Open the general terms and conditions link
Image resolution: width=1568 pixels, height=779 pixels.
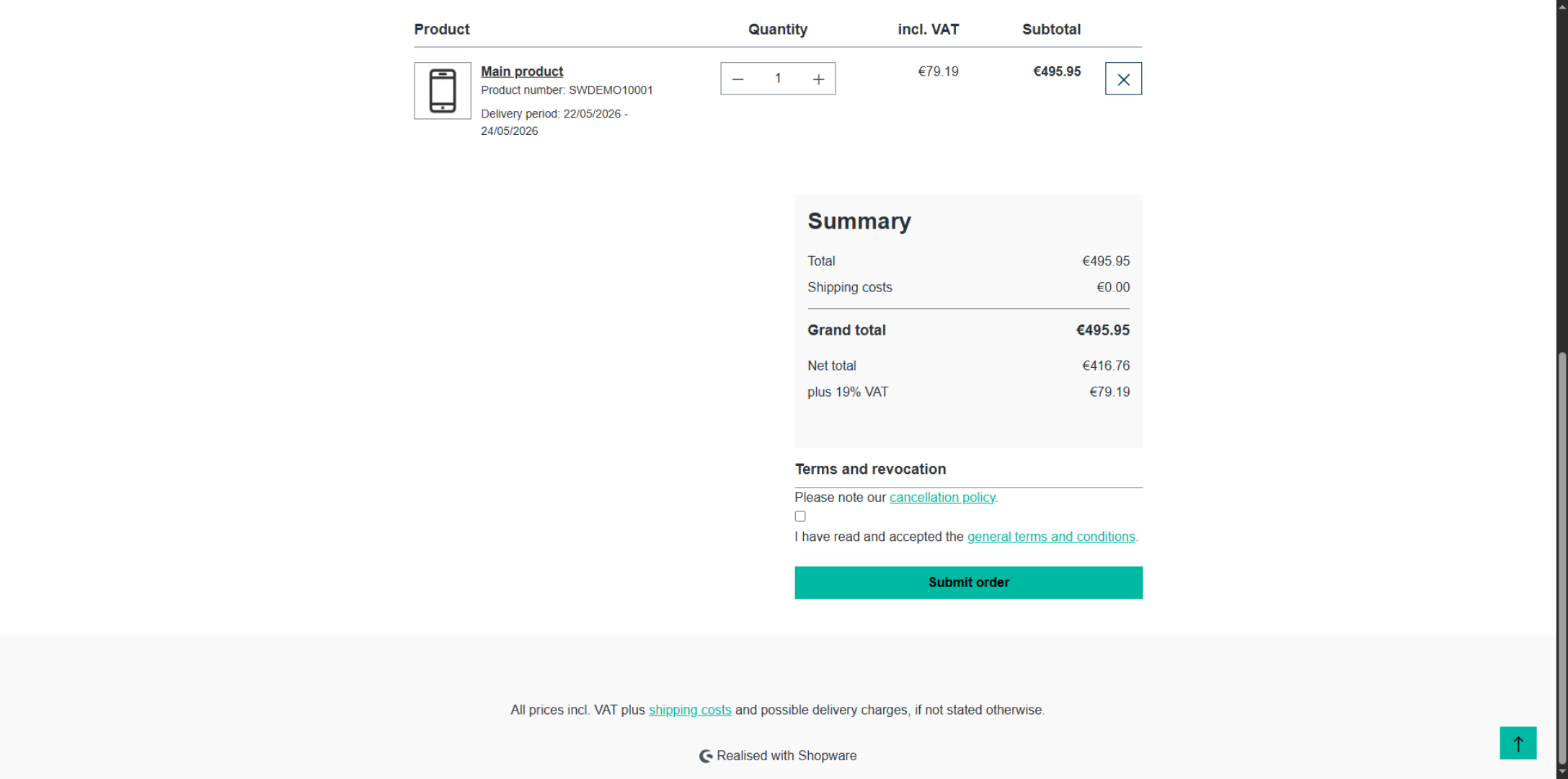[1051, 537]
